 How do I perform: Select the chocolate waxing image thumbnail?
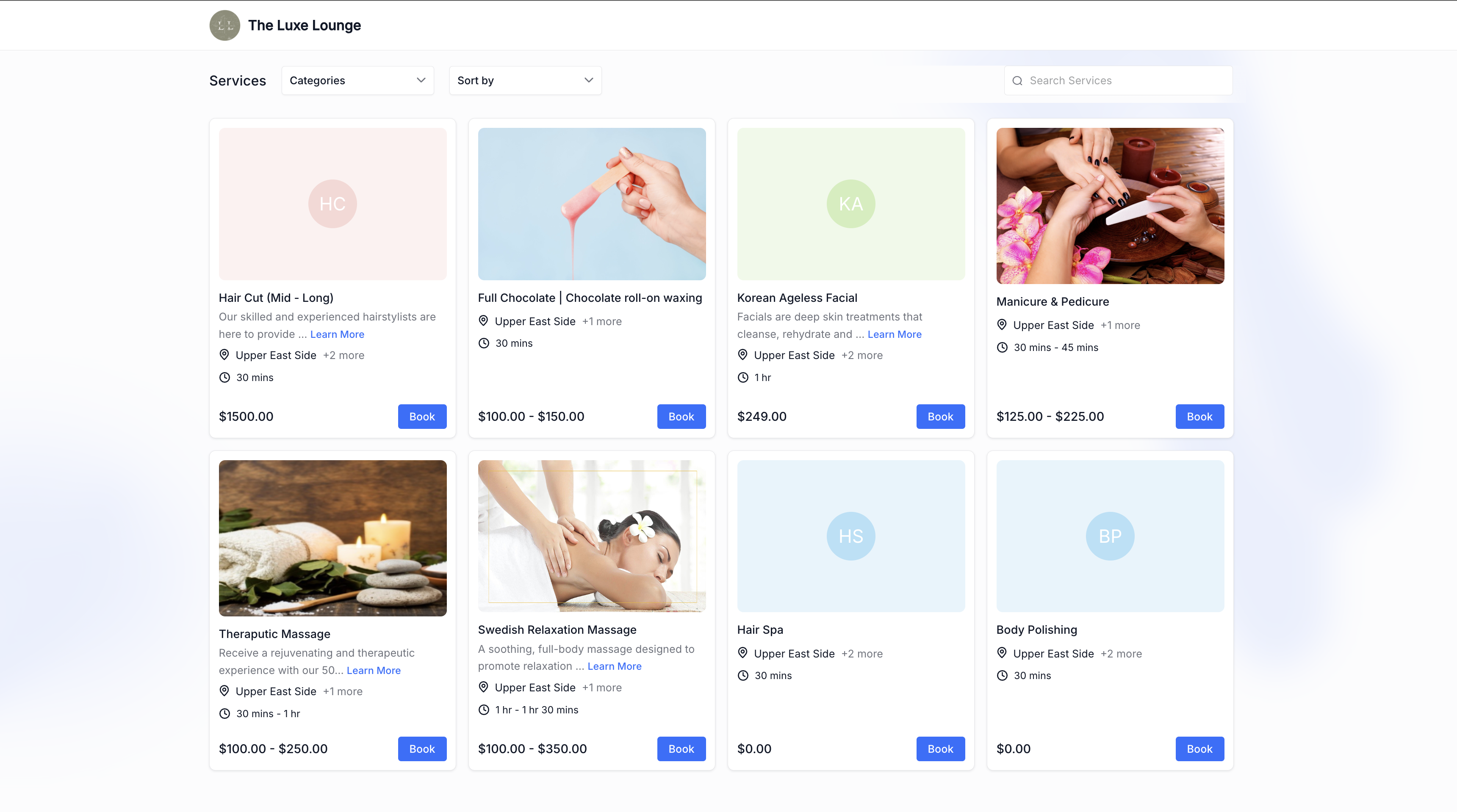[x=592, y=204]
